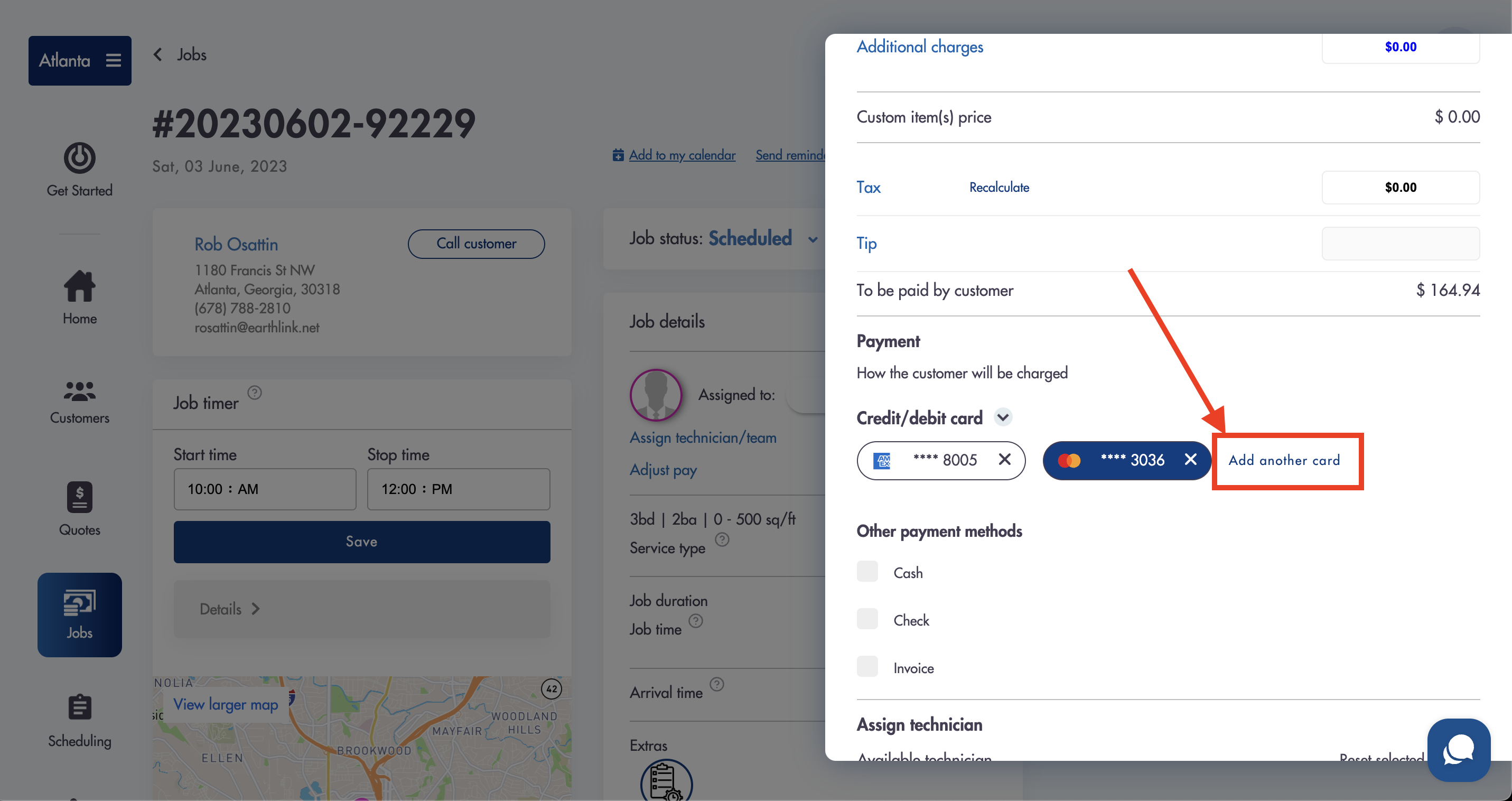Open the Atlanta hamburger menu
Screen dimensions: 1512x801
pos(113,60)
